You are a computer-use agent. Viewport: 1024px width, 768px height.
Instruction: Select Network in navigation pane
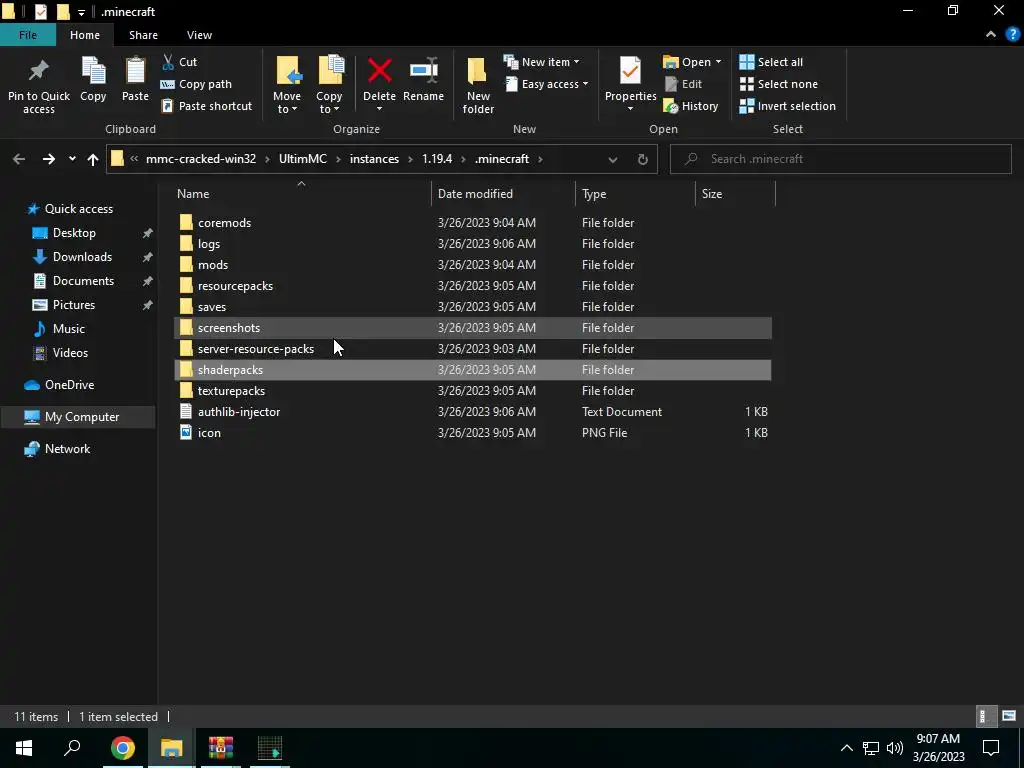pyautogui.click(x=67, y=449)
